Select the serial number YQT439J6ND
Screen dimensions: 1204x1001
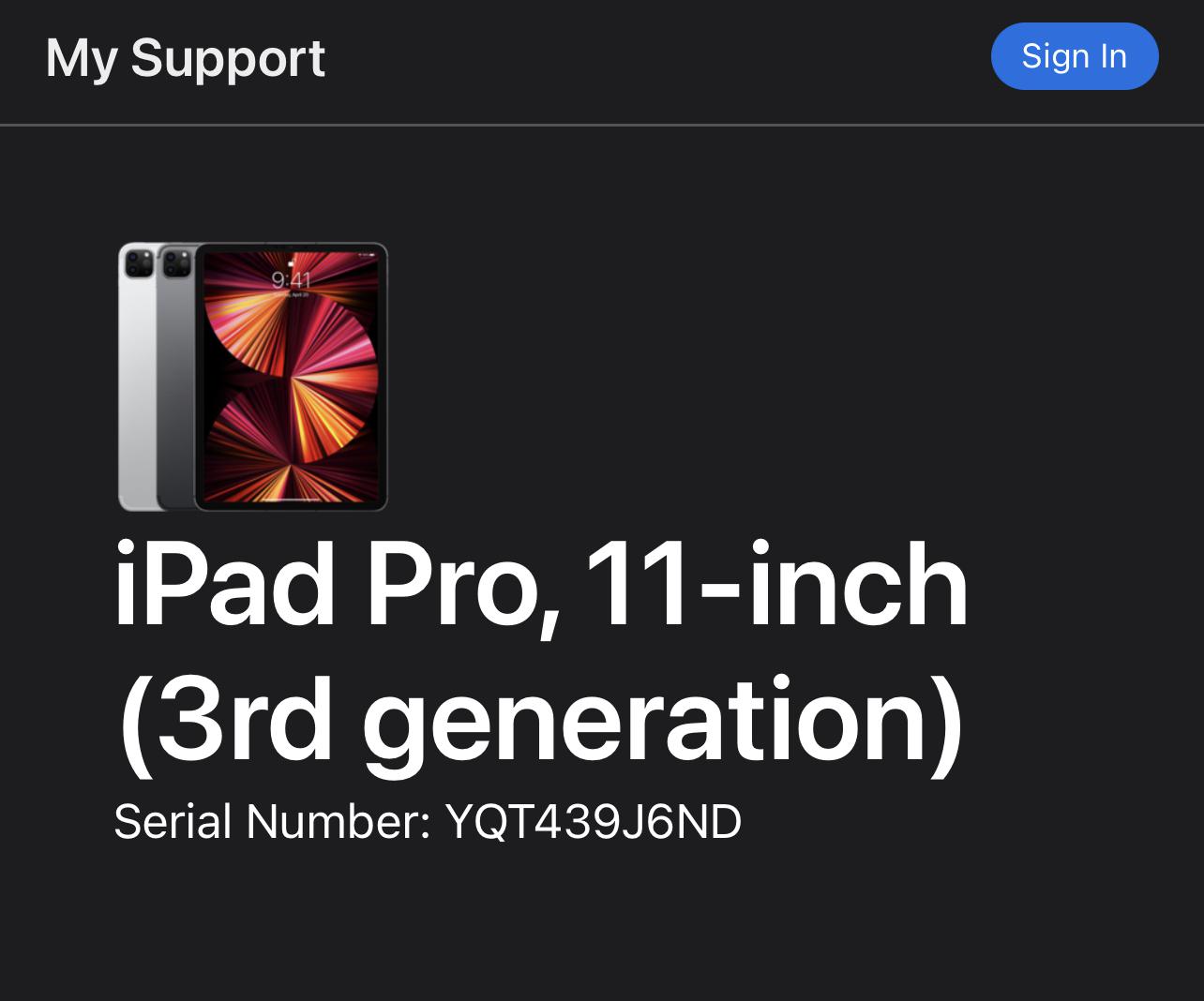(x=594, y=821)
